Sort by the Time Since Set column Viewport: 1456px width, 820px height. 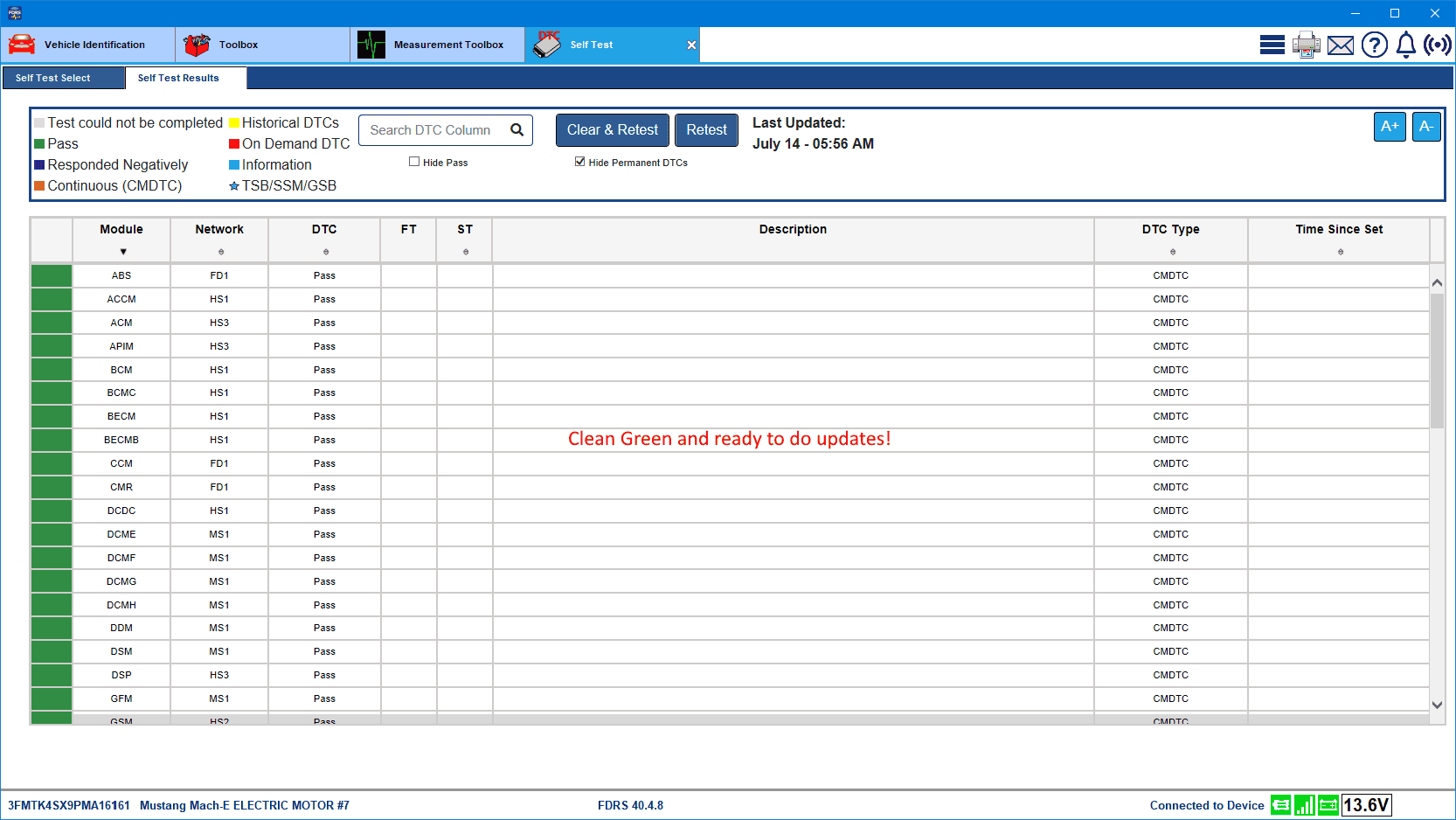1341,252
